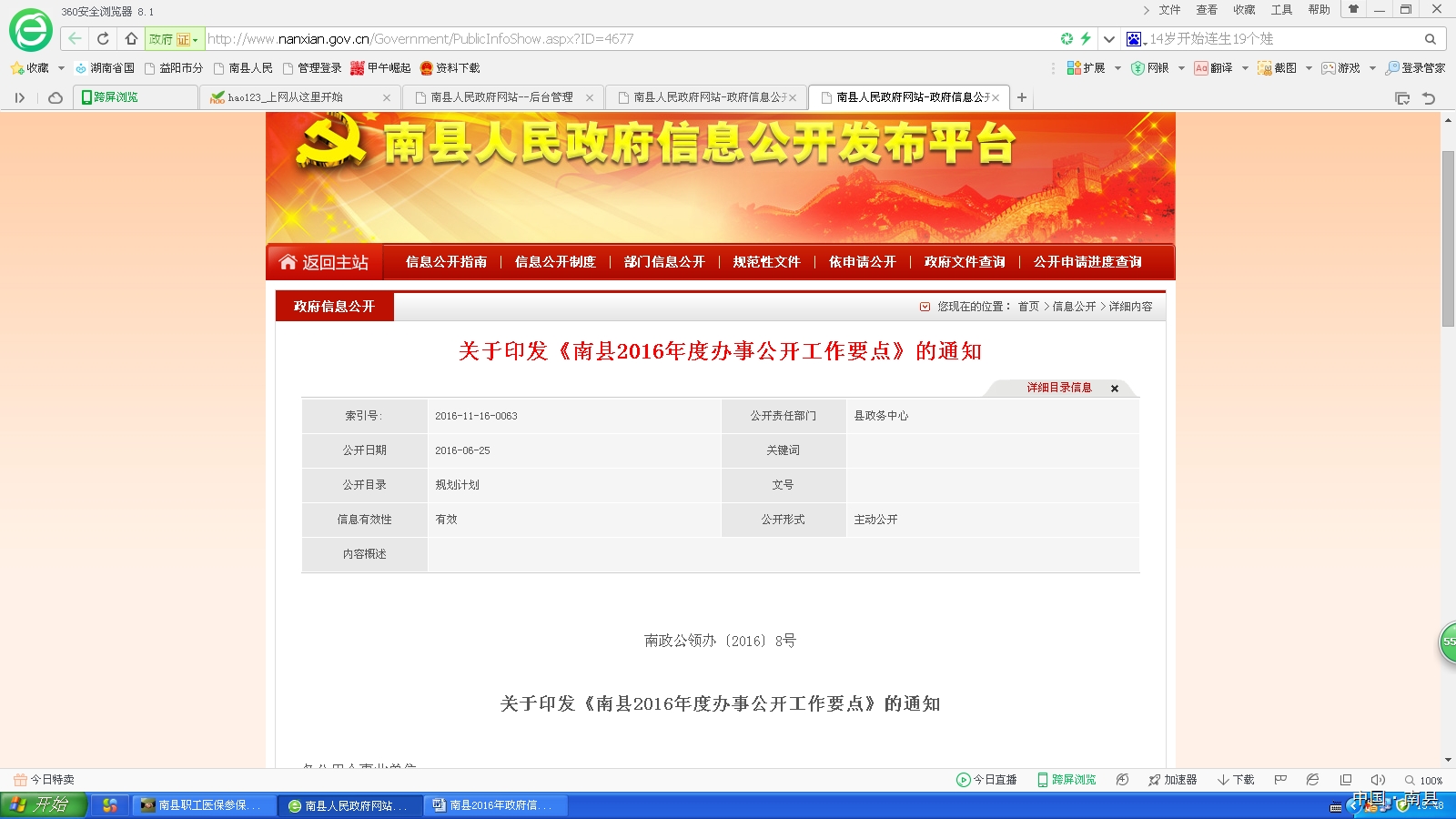Click the 100% zoom level control
The height and width of the screenshot is (819, 1456).
pyautogui.click(x=1424, y=780)
